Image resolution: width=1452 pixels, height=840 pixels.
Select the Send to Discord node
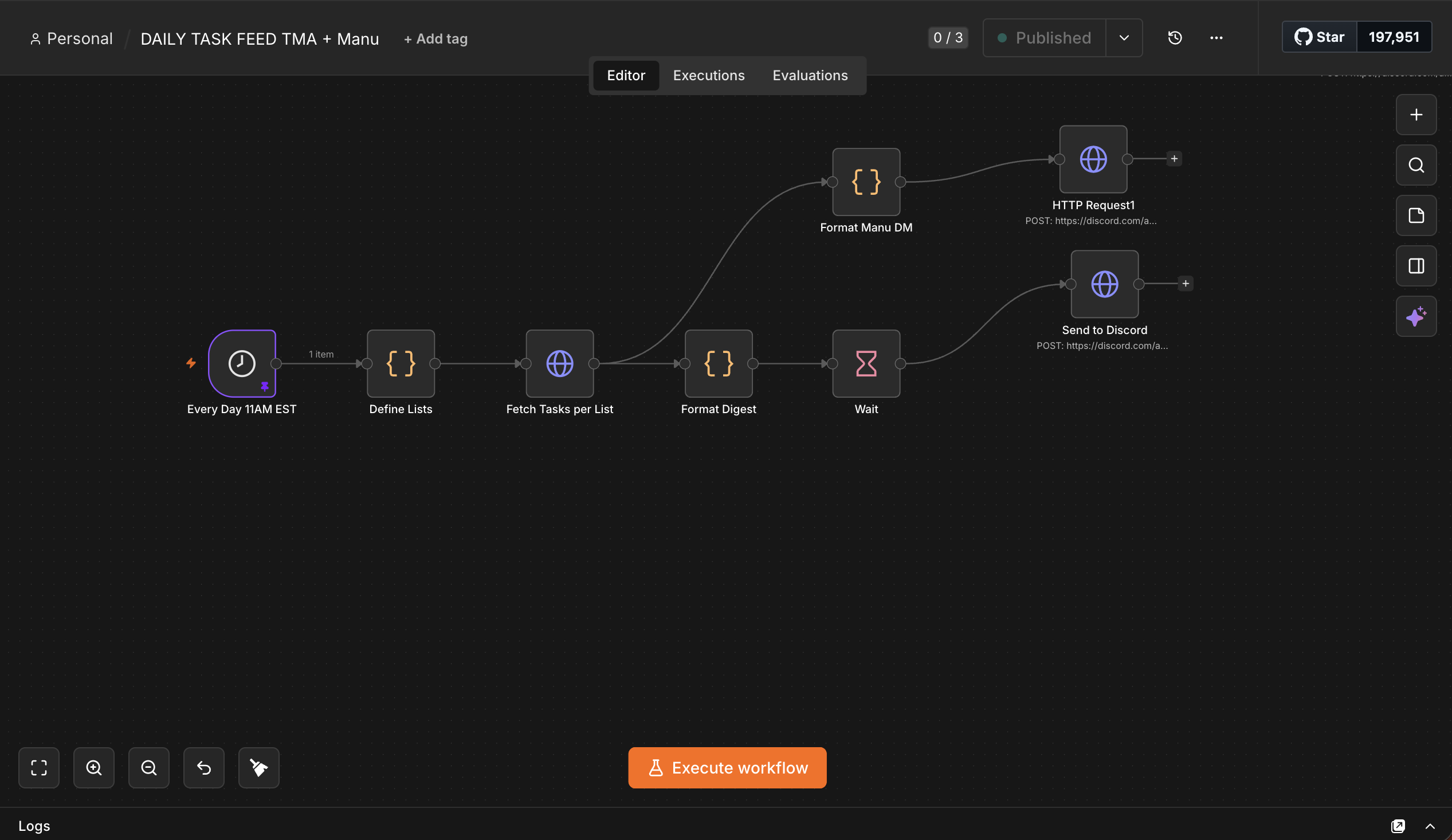(1105, 284)
